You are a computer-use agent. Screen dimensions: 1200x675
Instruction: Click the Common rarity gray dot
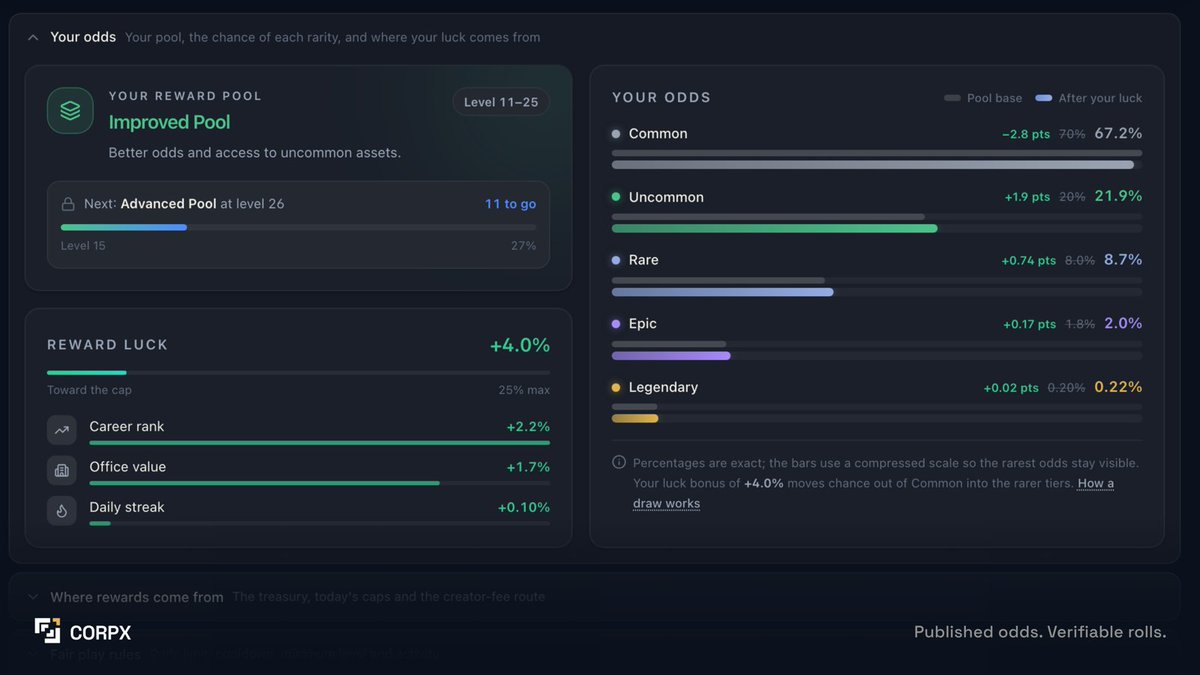pyautogui.click(x=616, y=134)
